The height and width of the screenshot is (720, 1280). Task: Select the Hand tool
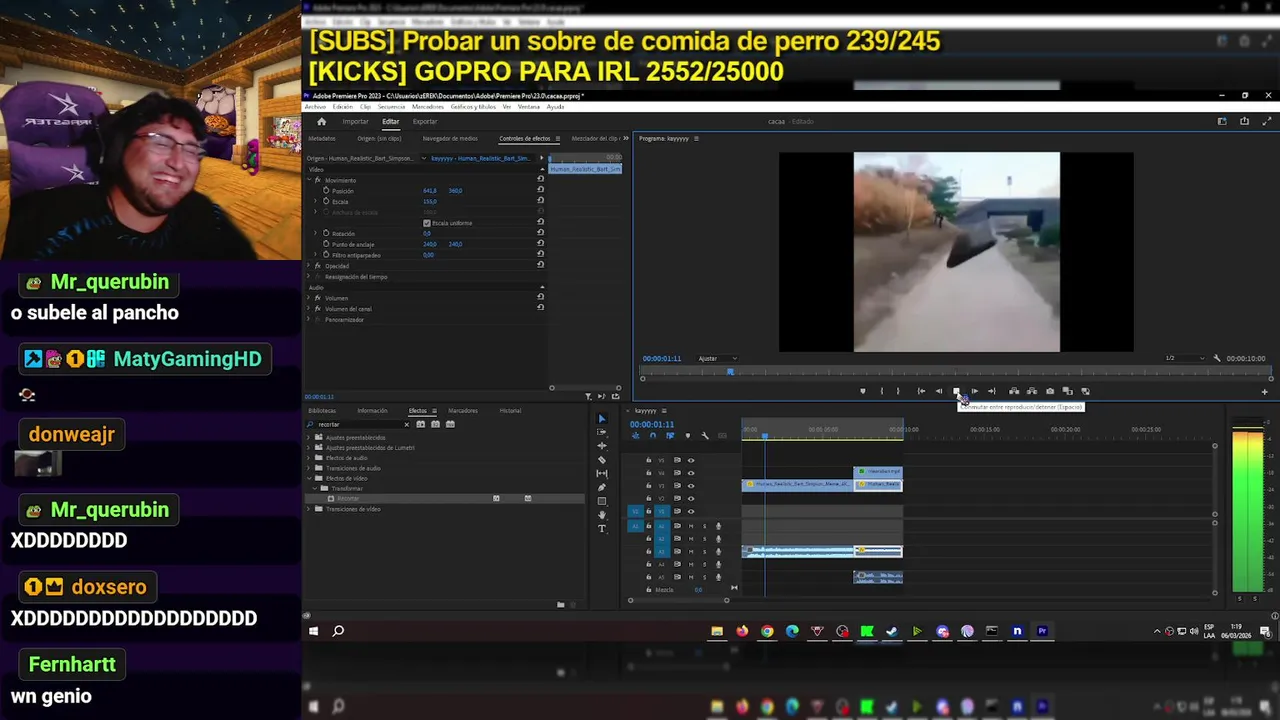click(x=601, y=515)
